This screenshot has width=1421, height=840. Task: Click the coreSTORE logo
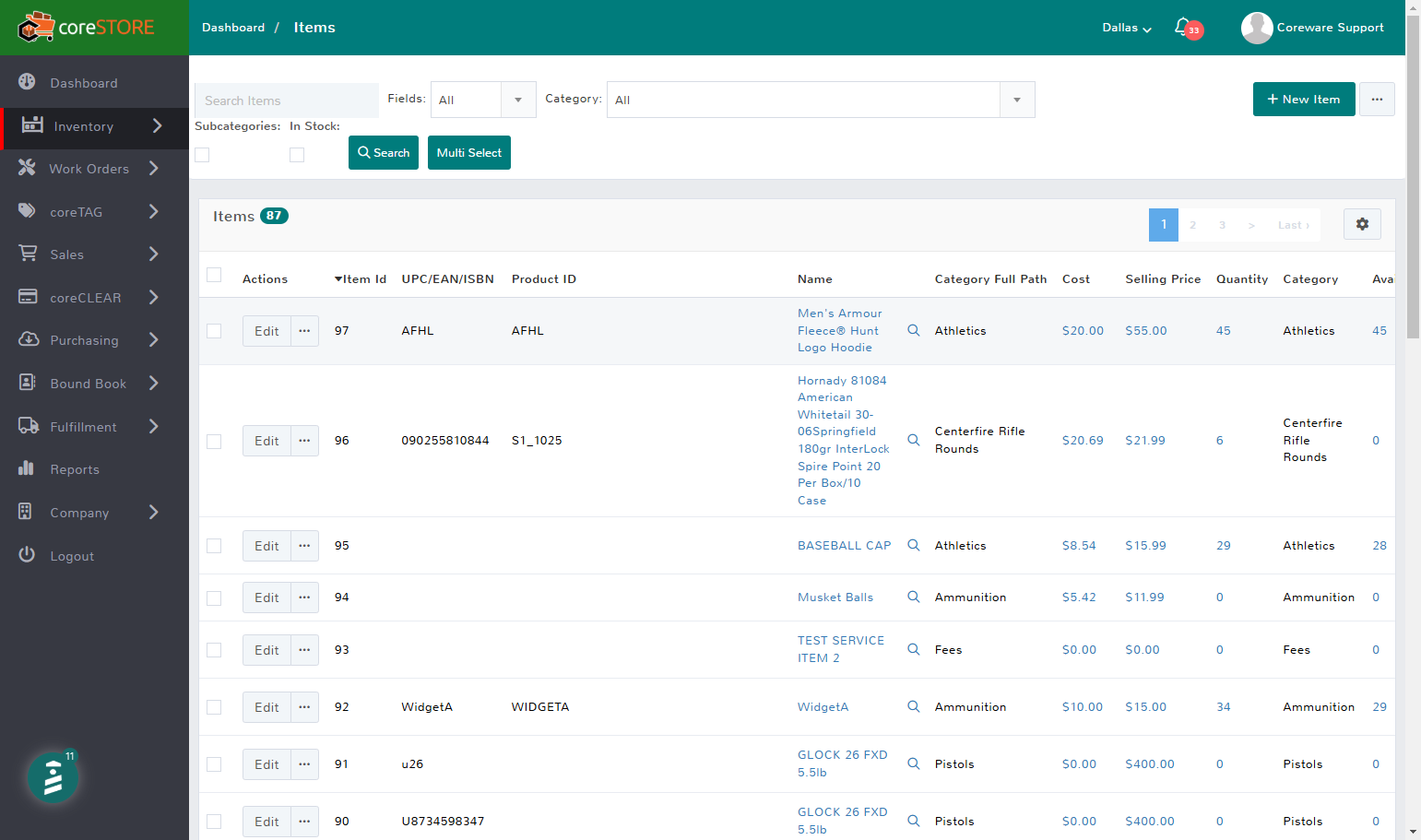[x=86, y=28]
